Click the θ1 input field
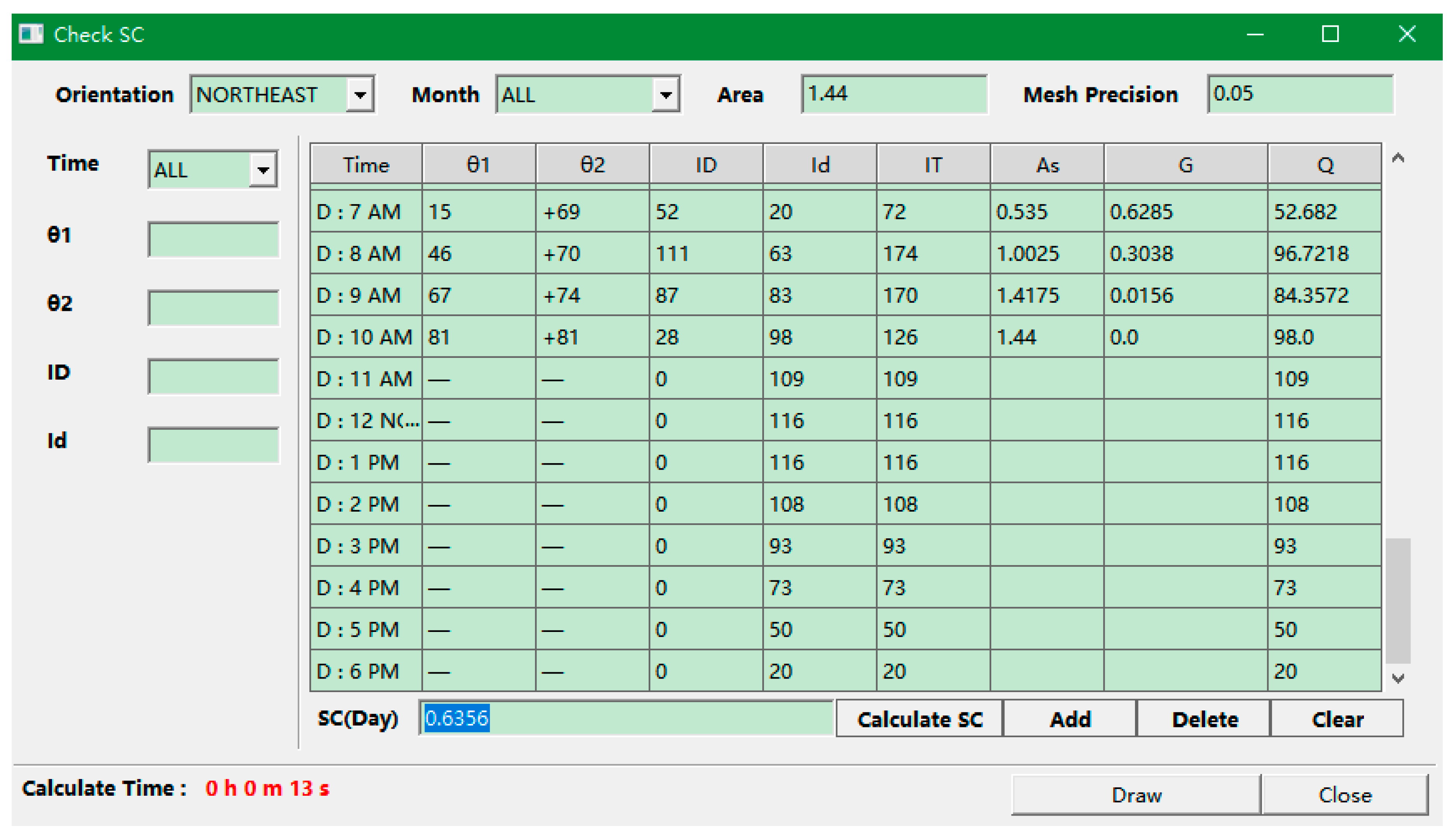 coord(213,240)
